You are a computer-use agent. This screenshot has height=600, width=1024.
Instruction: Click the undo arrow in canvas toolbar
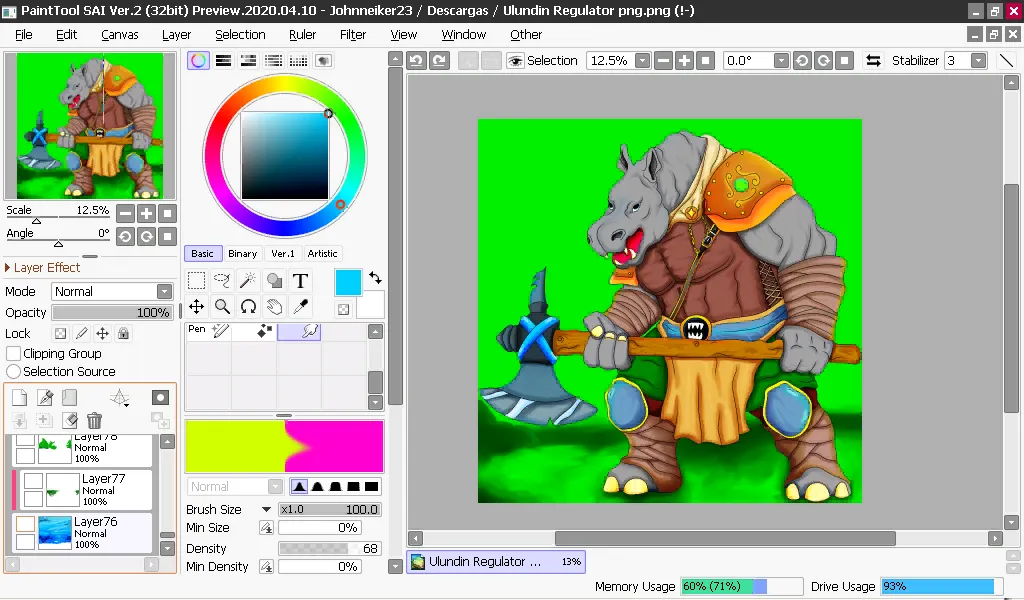click(416, 61)
